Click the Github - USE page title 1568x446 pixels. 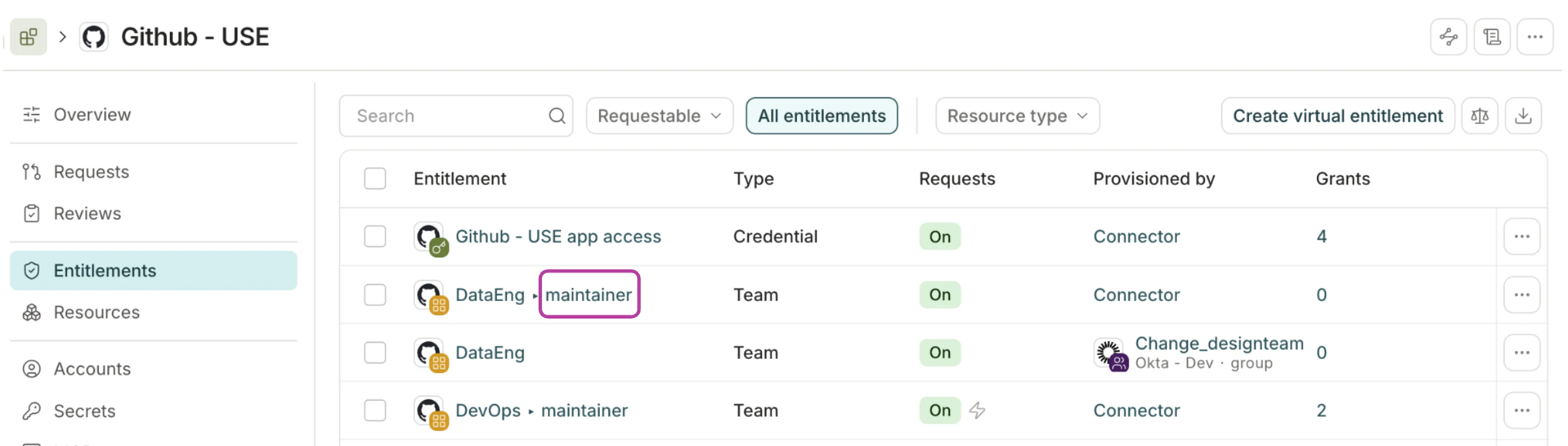(x=195, y=37)
